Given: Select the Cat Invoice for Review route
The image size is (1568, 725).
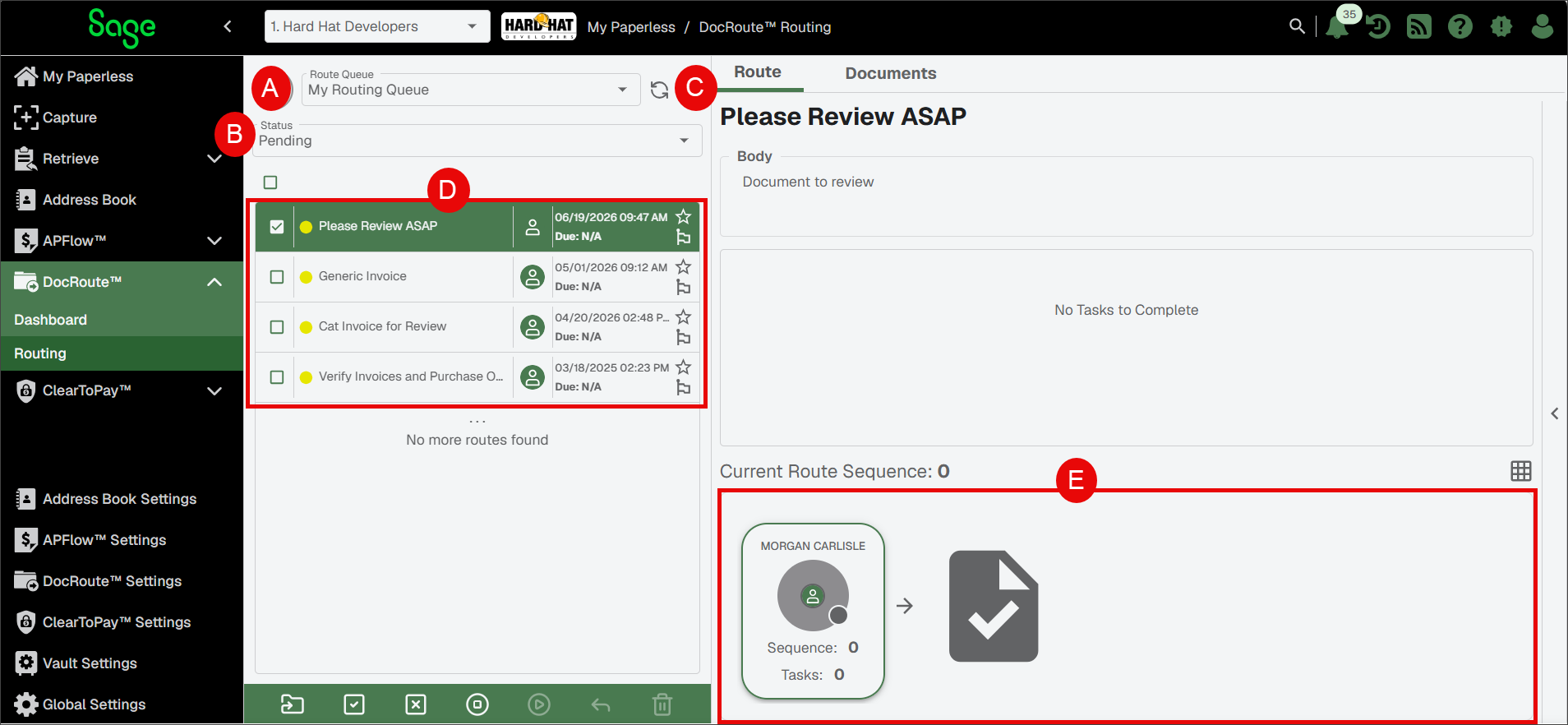Looking at the screenshot, I should 477,327.
